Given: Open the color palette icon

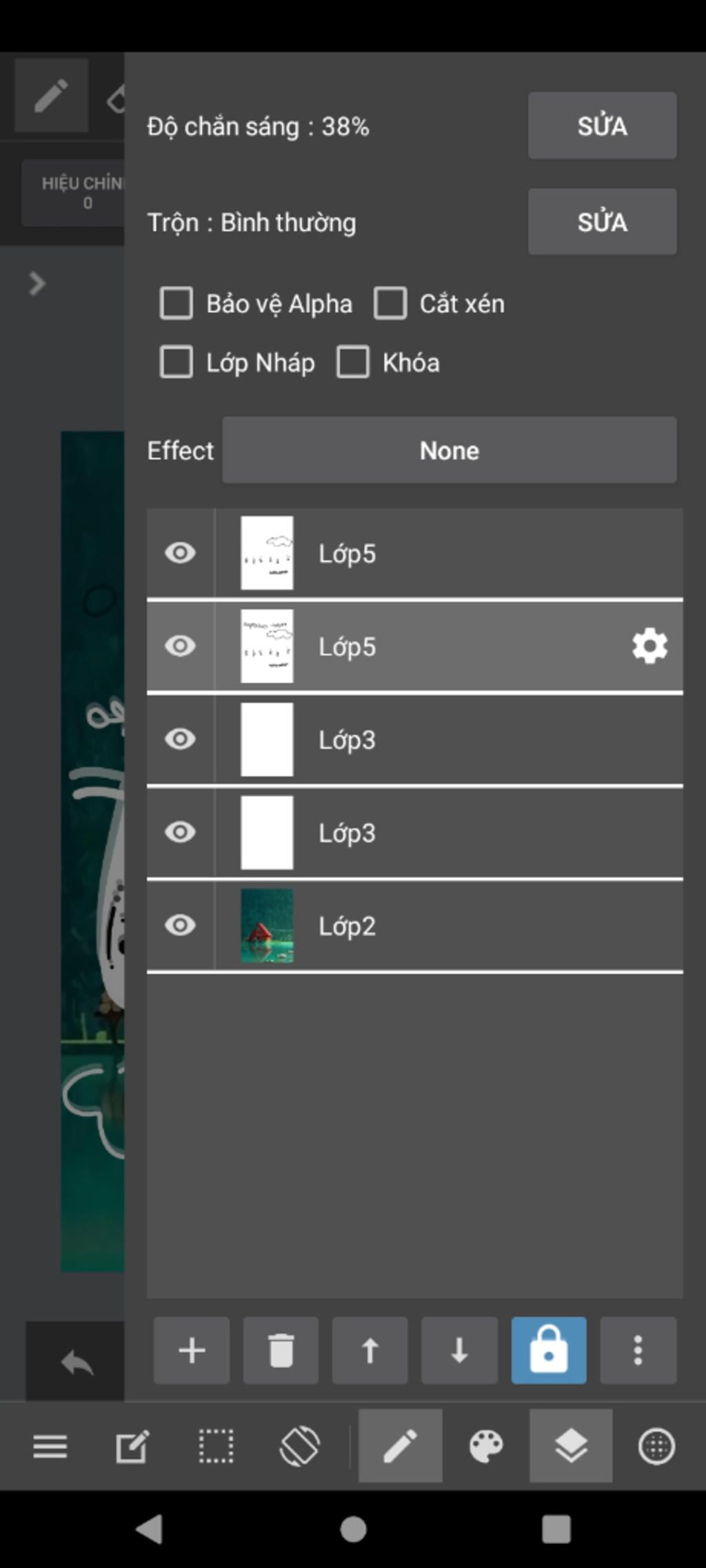Looking at the screenshot, I should [486, 1446].
